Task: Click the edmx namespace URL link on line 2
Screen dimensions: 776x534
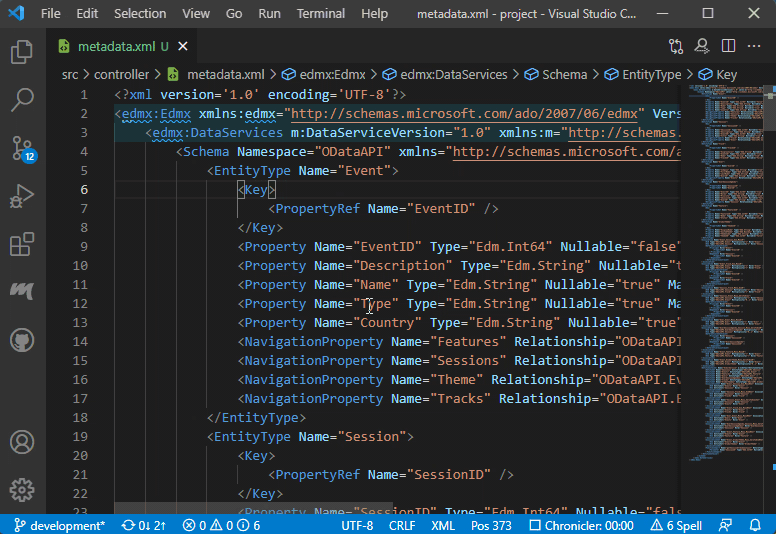Action: (464, 114)
